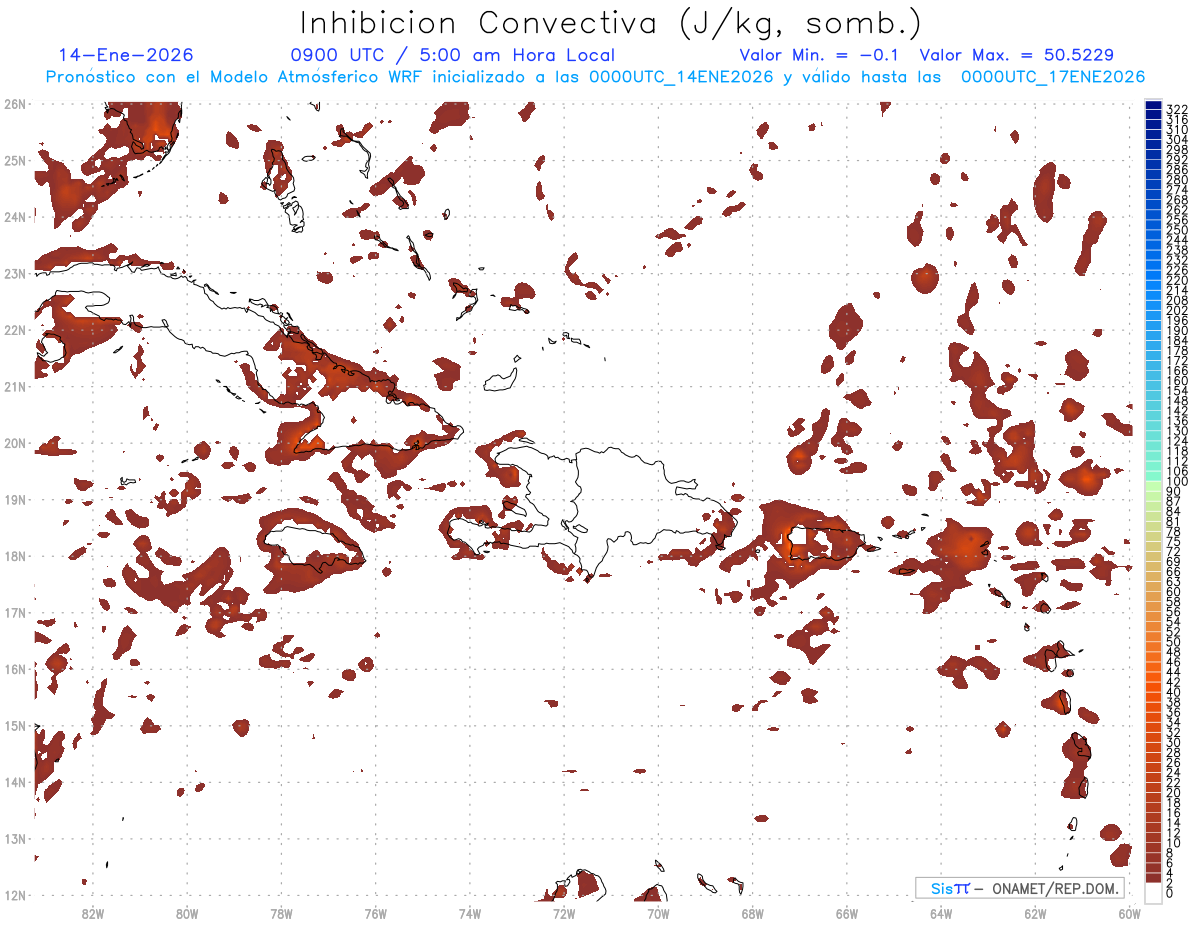Click the "70W" longitude label

[x=658, y=913]
